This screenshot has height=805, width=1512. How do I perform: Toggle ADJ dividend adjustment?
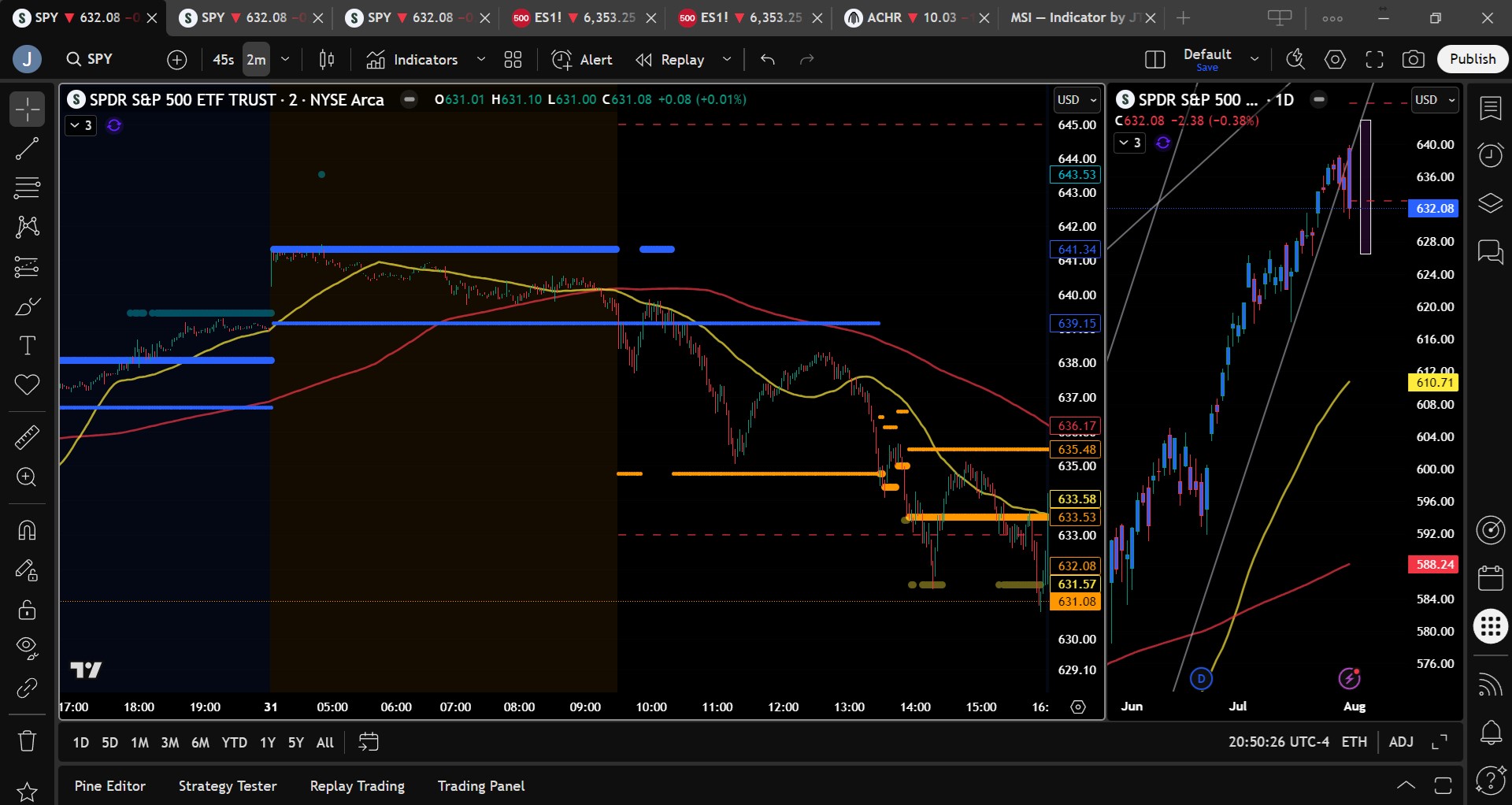tap(1401, 742)
